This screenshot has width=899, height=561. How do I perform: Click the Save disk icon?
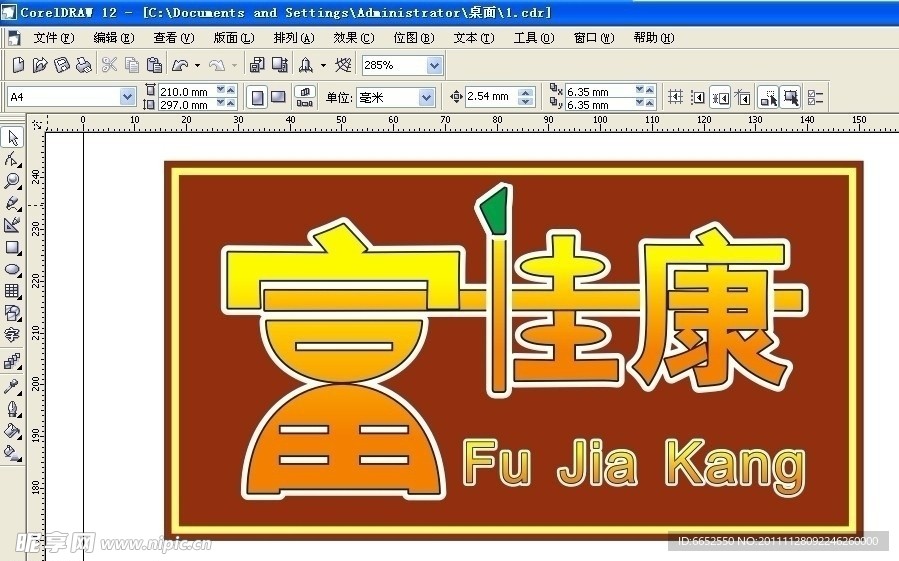(x=62, y=66)
